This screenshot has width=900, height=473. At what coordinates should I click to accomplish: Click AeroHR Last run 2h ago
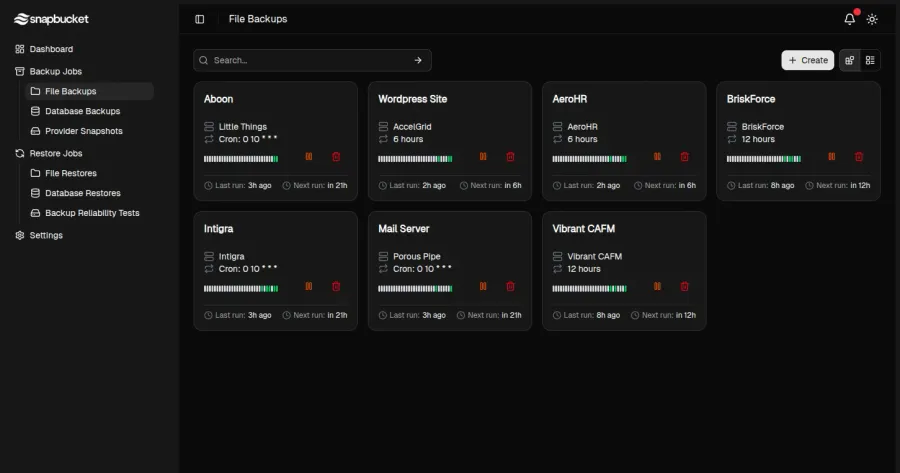coord(586,185)
